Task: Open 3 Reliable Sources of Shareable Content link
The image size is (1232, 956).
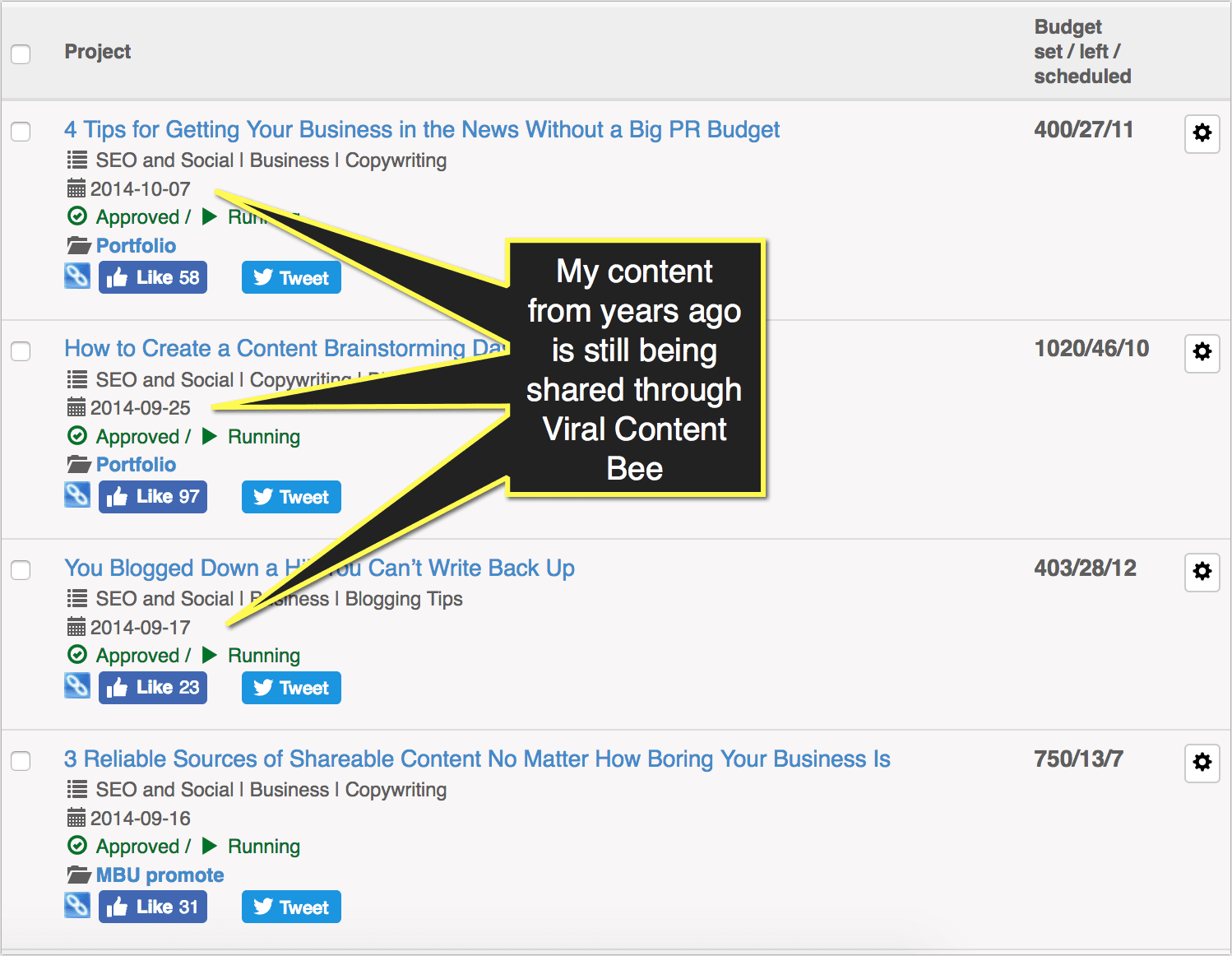Action: click(477, 759)
